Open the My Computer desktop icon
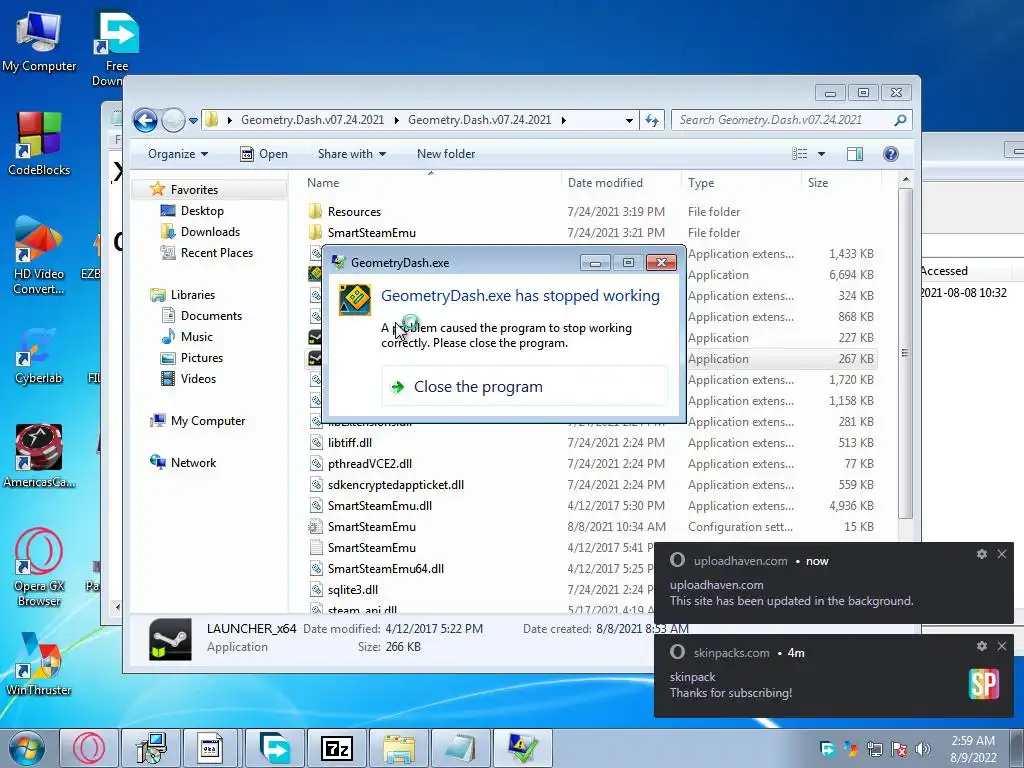The width and height of the screenshot is (1024, 768). 39,41
